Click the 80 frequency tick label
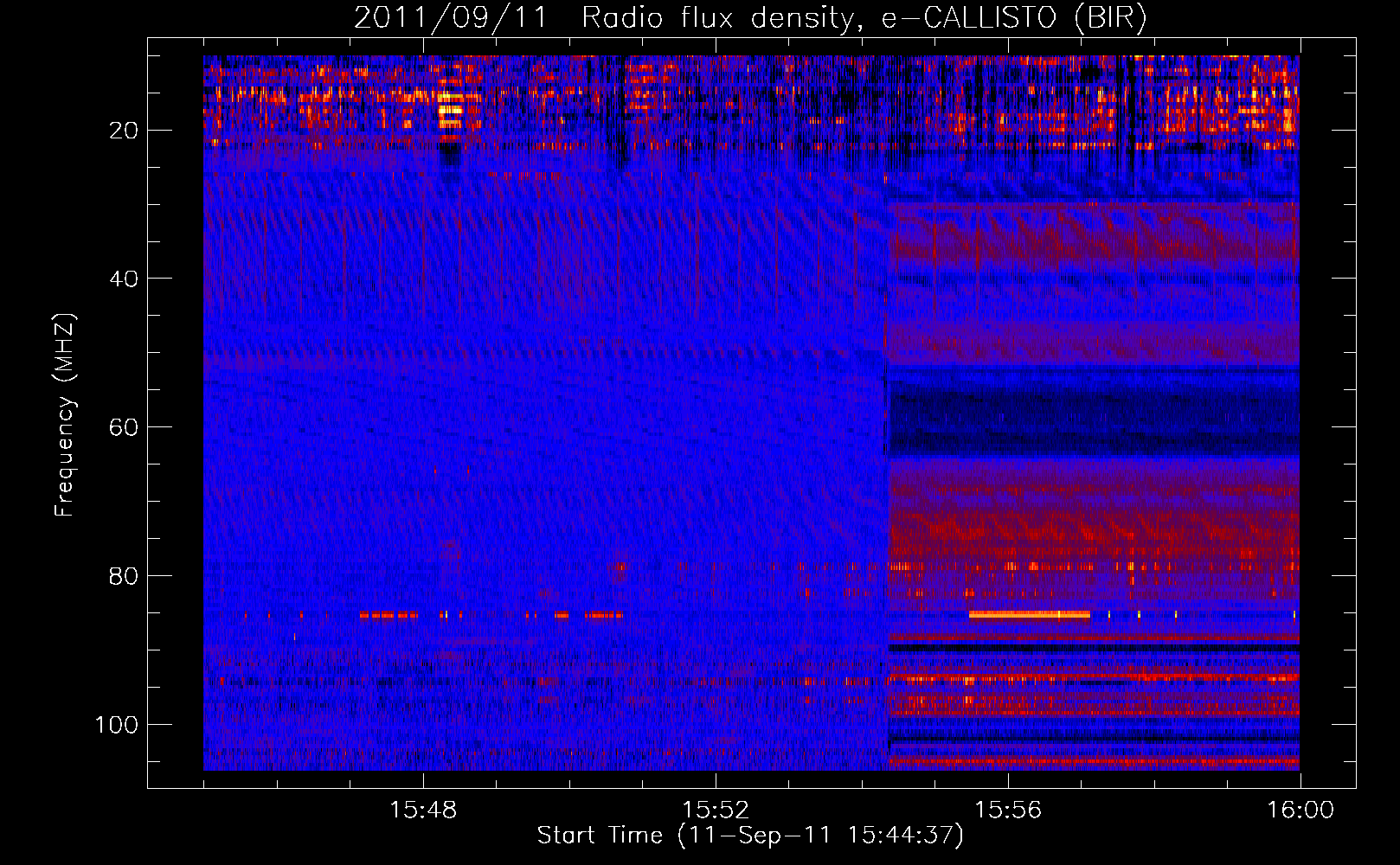This screenshot has width=1400, height=865. click(x=125, y=576)
